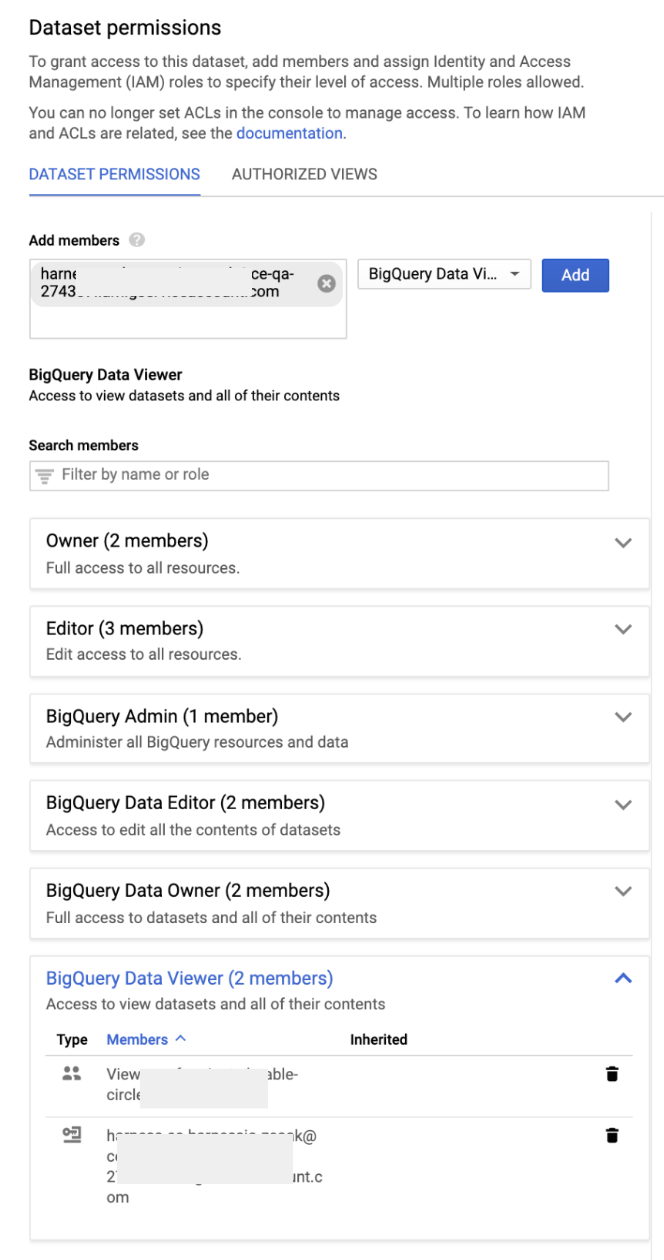Focus the Filter by name or role field

(x=319, y=475)
